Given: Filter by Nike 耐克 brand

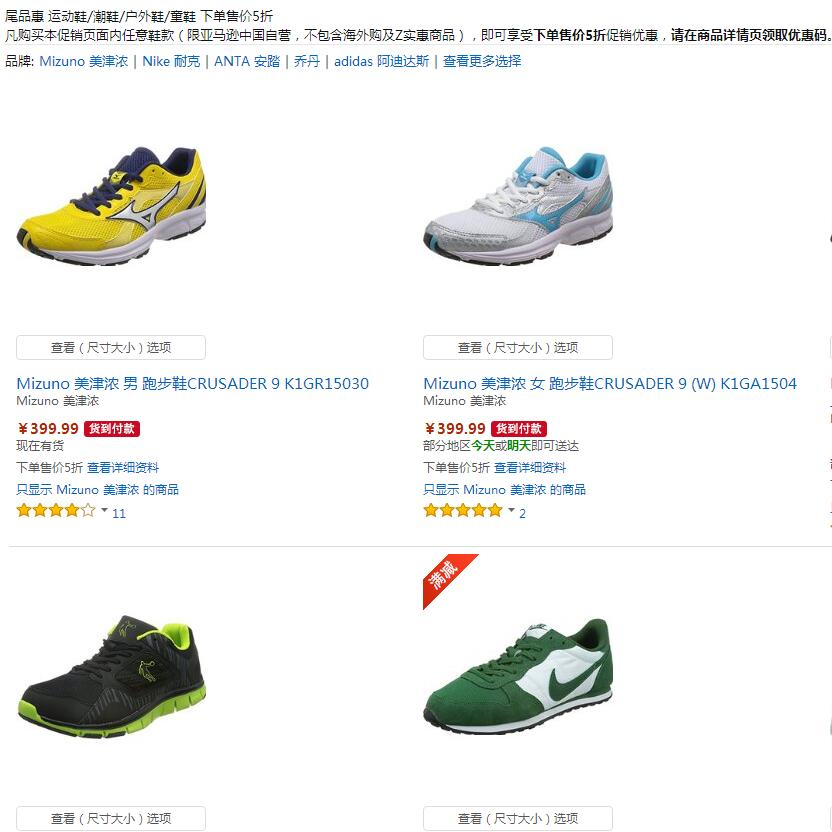Looking at the screenshot, I should coord(171,61).
